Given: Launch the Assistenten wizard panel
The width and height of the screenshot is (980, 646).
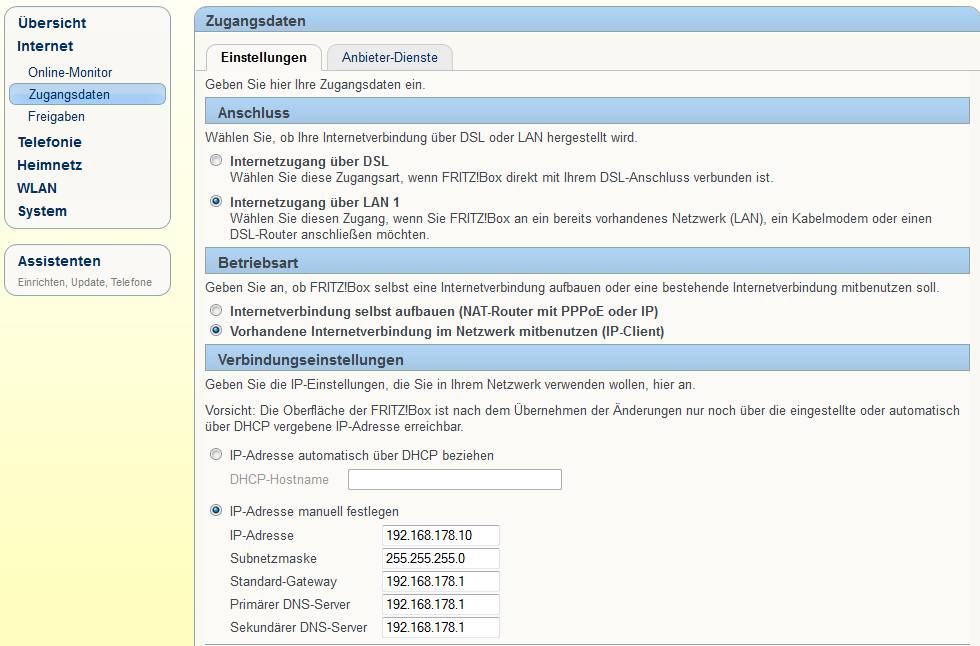Looking at the screenshot, I should [59, 261].
